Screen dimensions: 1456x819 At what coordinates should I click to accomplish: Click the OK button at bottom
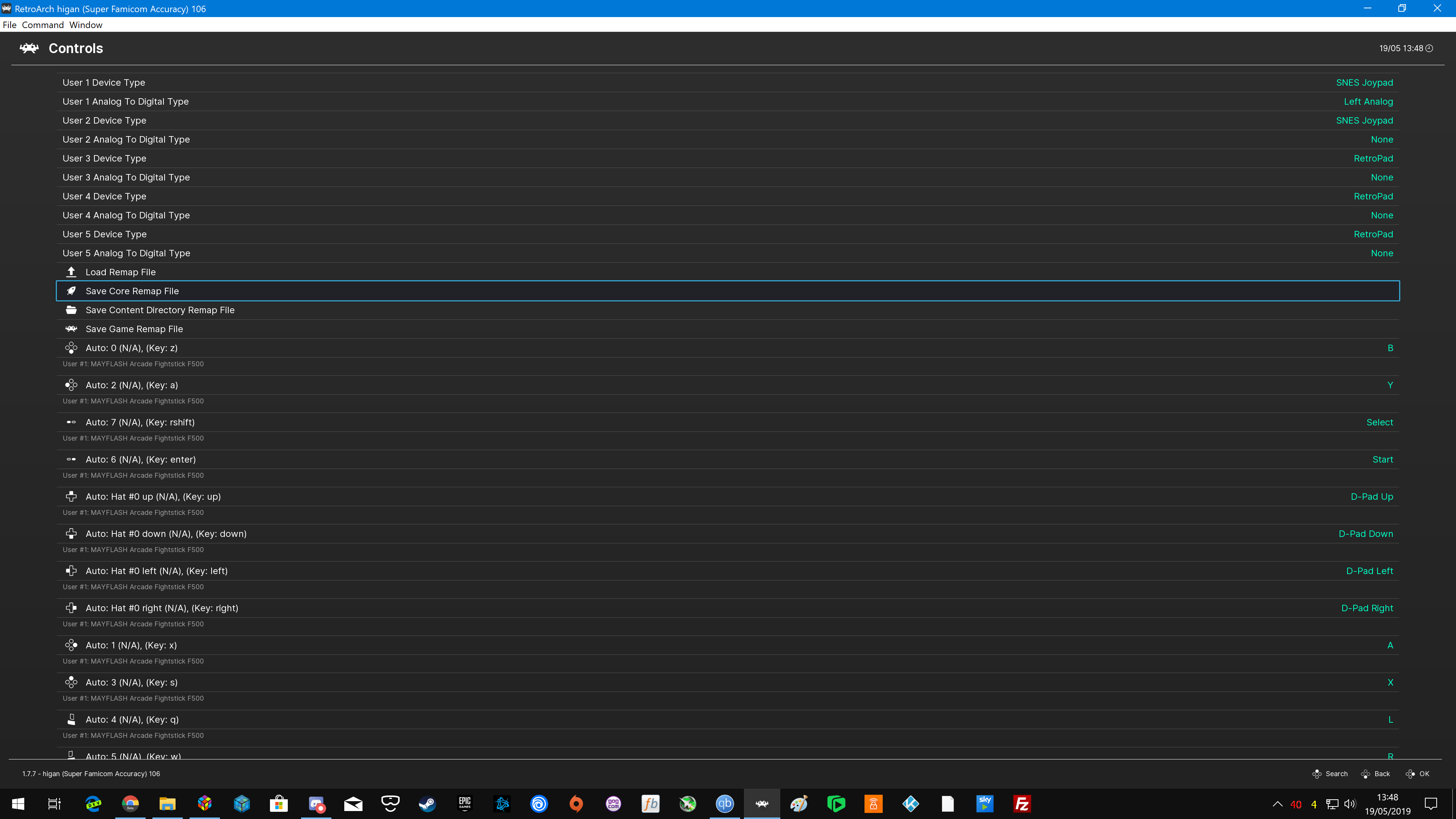tap(1418, 774)
